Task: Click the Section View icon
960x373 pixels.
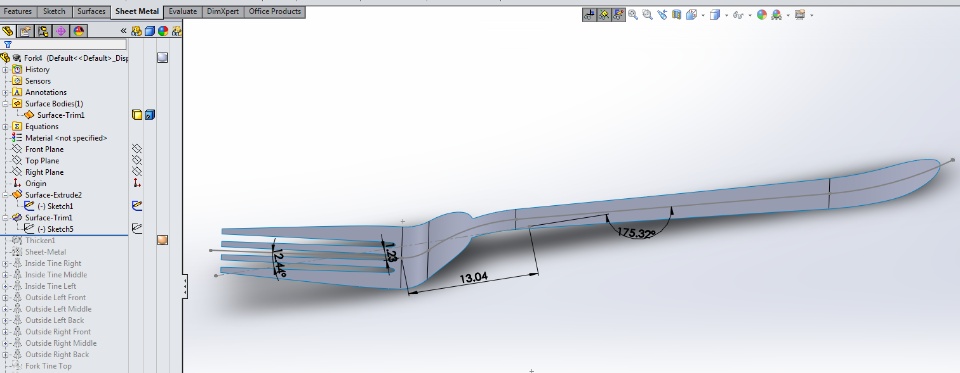Action: [x=677, y=15]
